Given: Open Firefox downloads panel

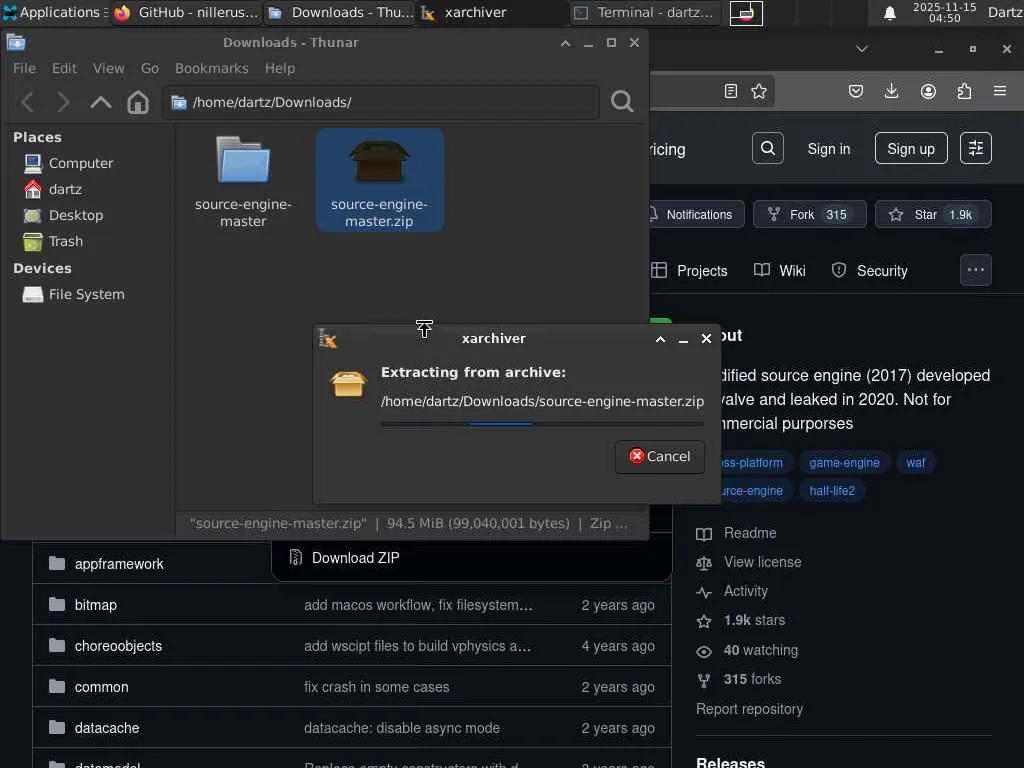Looking at the screenshot, I should coord(891,91).
